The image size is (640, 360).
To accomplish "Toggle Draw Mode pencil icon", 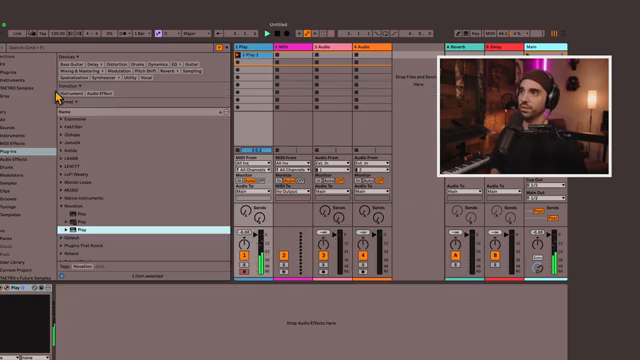I will [x=458, y=33].
